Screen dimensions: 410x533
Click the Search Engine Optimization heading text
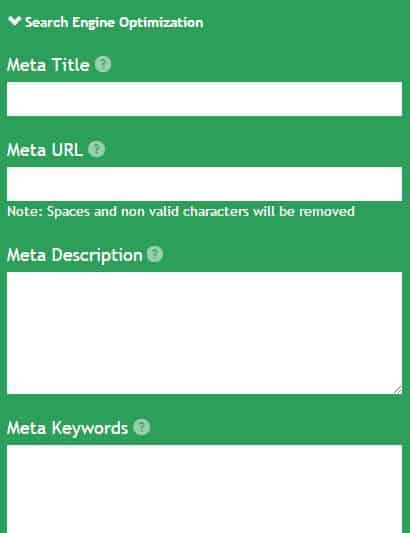(114, 22)
